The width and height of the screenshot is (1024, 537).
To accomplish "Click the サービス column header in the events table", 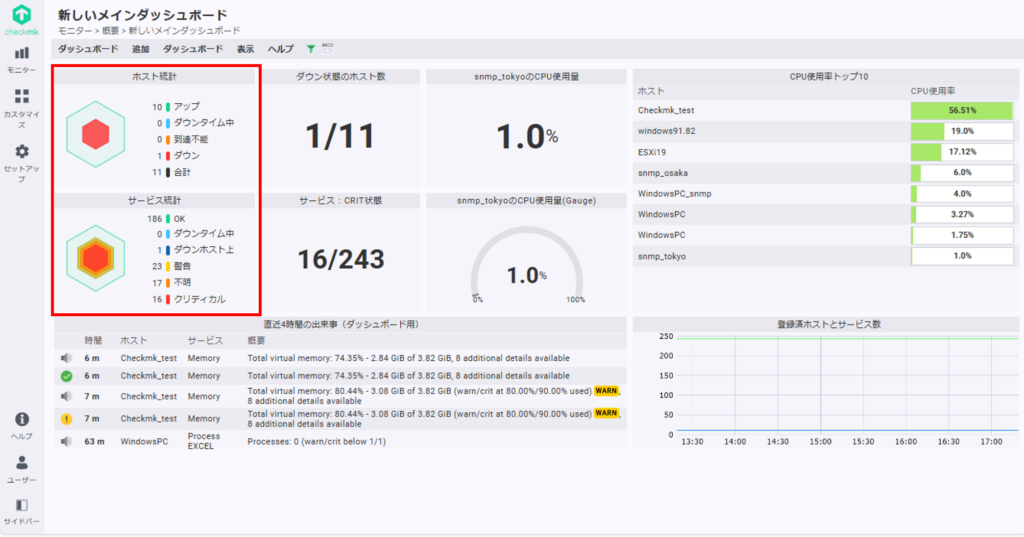I will (x=205, y=341).
